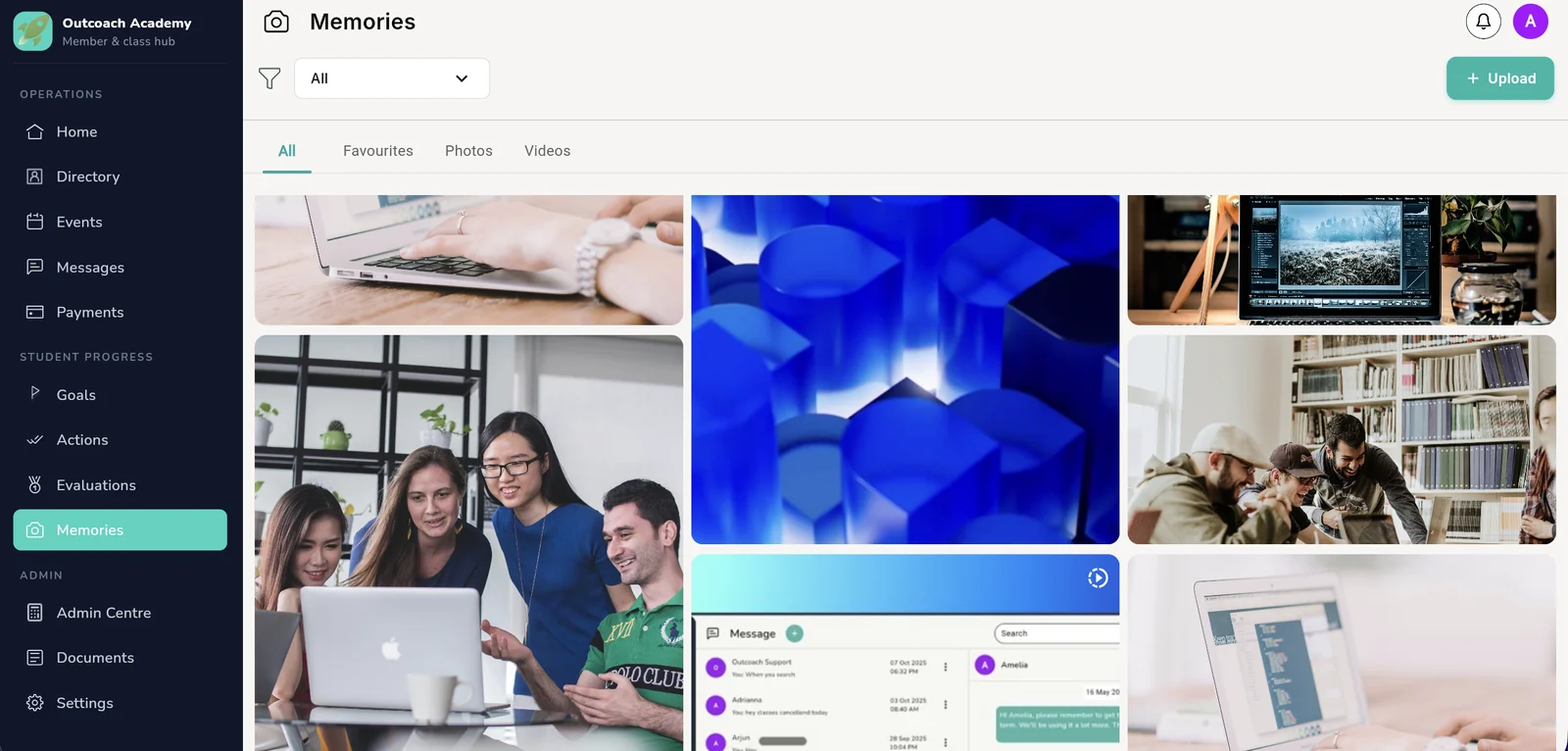
Task: Click the Actions checkmark icon
Action: tap(35, 439)
